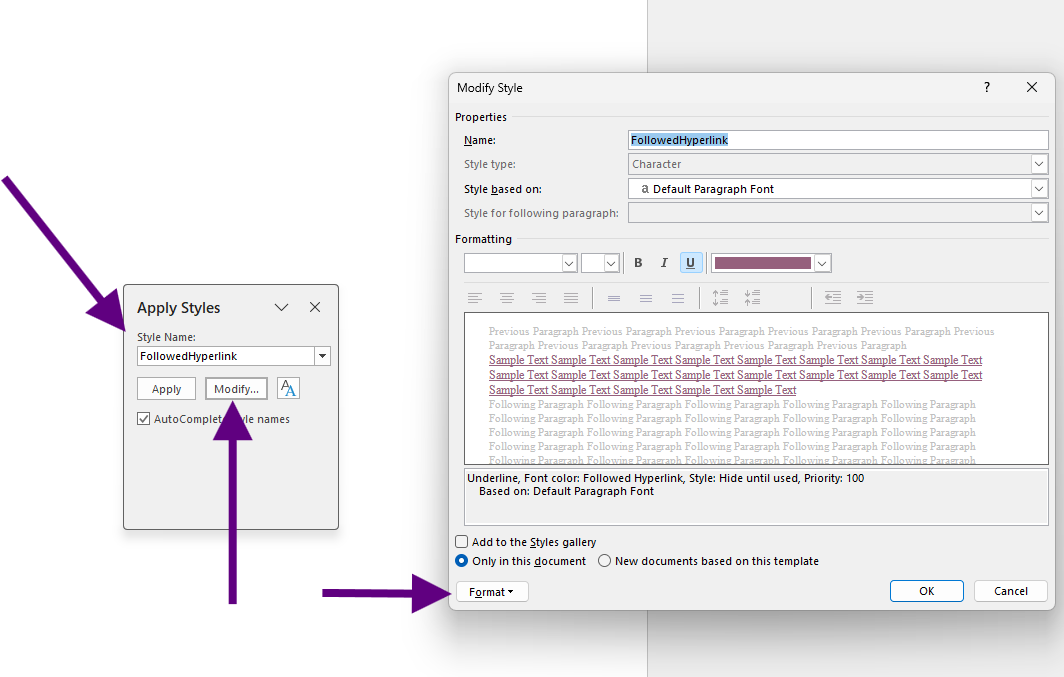This screenshot has width=1064, height=677.
Task: Close the Apply Styles pane
Action: click(315, 307)
